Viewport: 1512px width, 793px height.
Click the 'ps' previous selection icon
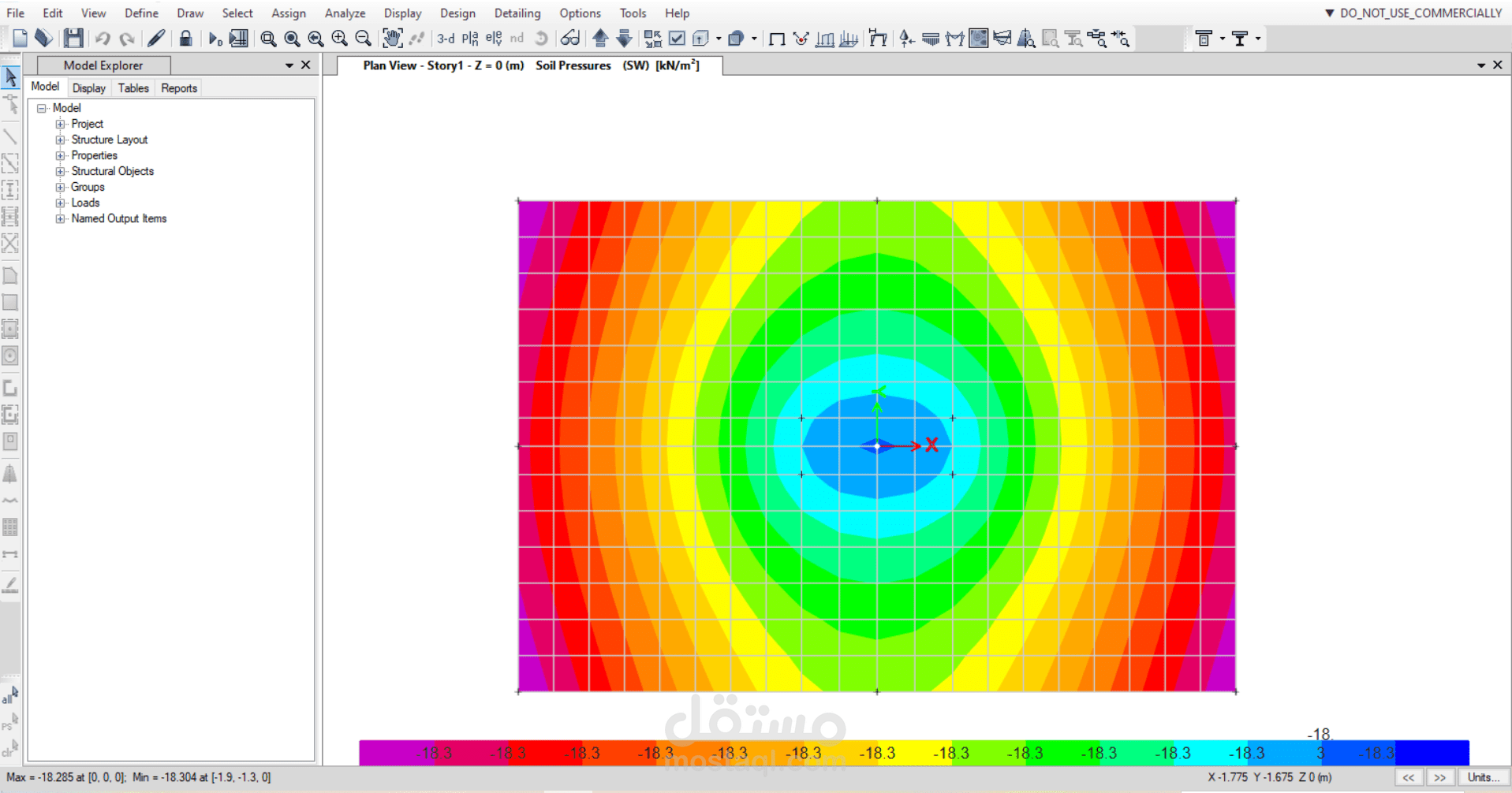10,722
